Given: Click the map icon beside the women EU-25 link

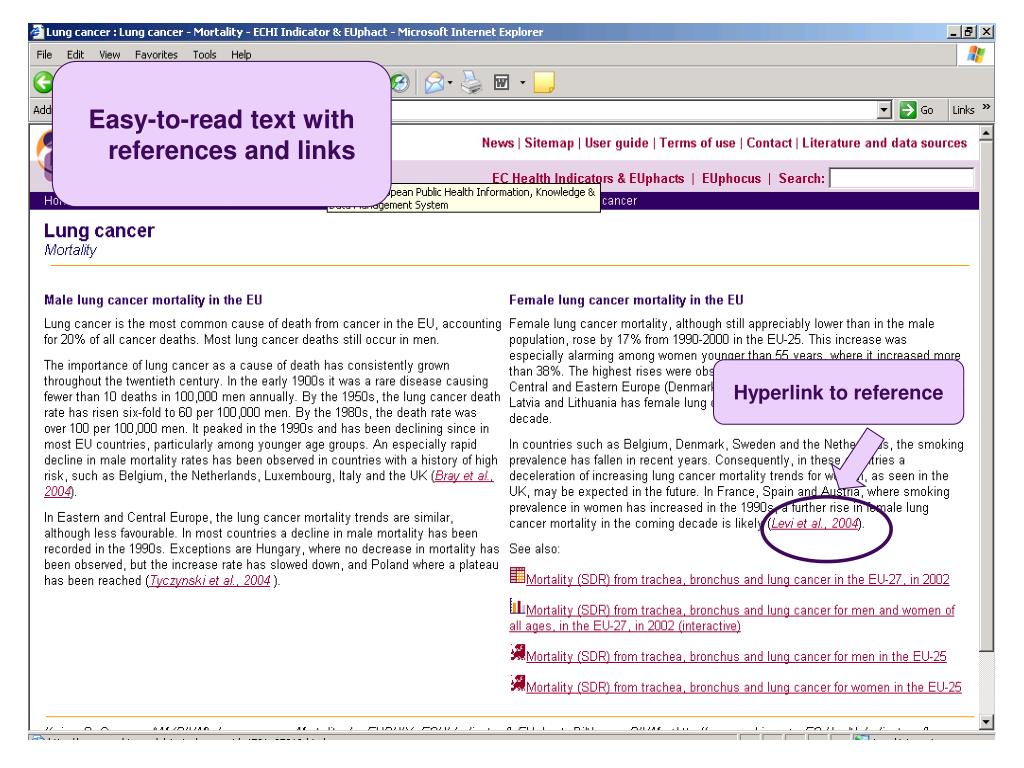Looking at the screenshot, I should pyautogui.click(x=518, y=683).
